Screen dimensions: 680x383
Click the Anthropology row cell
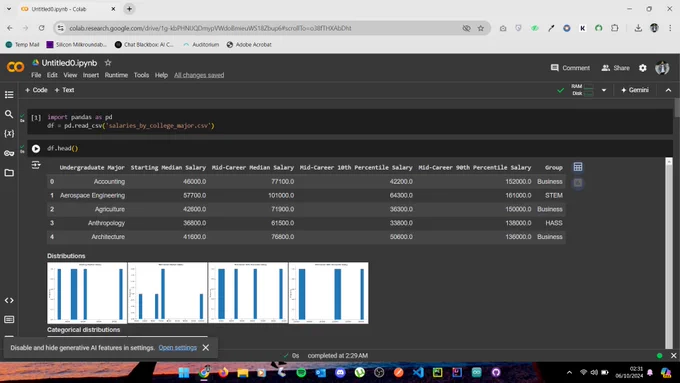pos(106,223)
